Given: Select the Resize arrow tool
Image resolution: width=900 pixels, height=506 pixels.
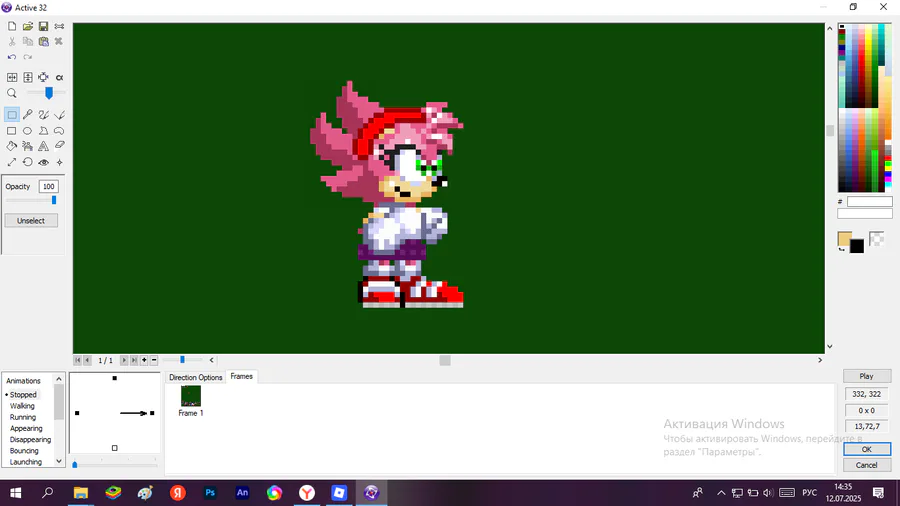Looking at the screenshot, I should pyautogui.click(x=11, y=162).
